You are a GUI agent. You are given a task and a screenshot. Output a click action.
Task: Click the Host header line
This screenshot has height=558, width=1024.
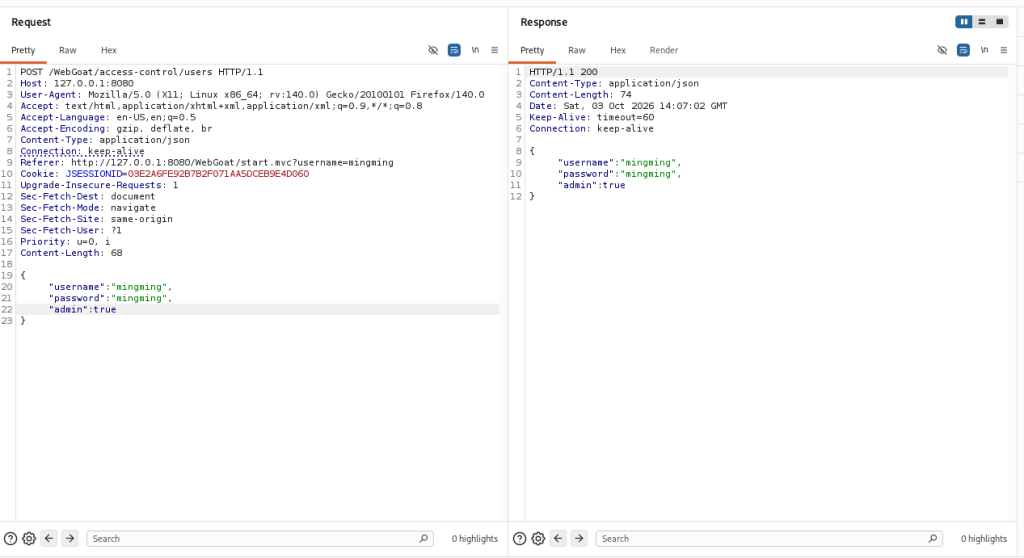76,83
